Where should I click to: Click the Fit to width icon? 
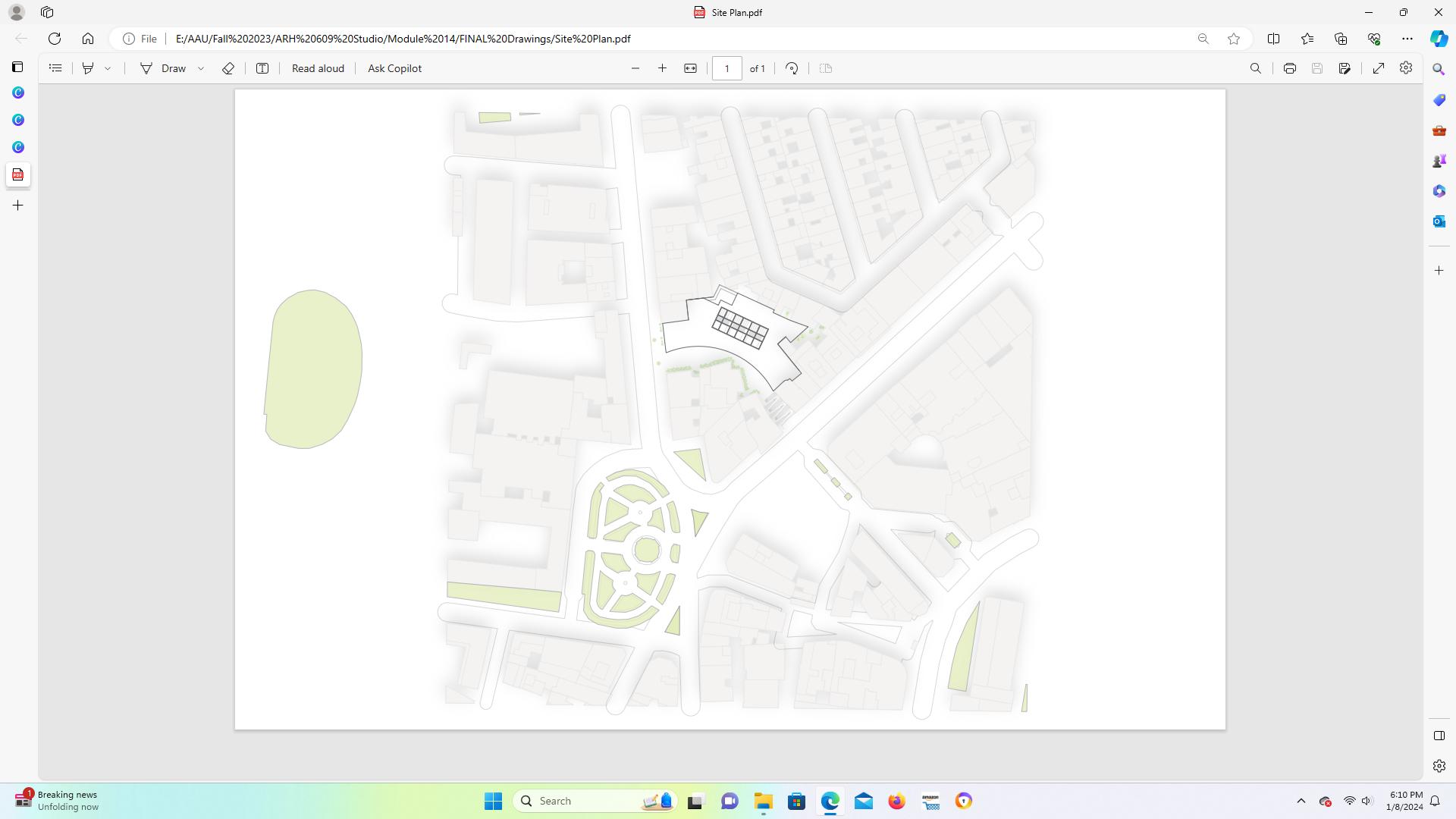click(x=690, y=68)
